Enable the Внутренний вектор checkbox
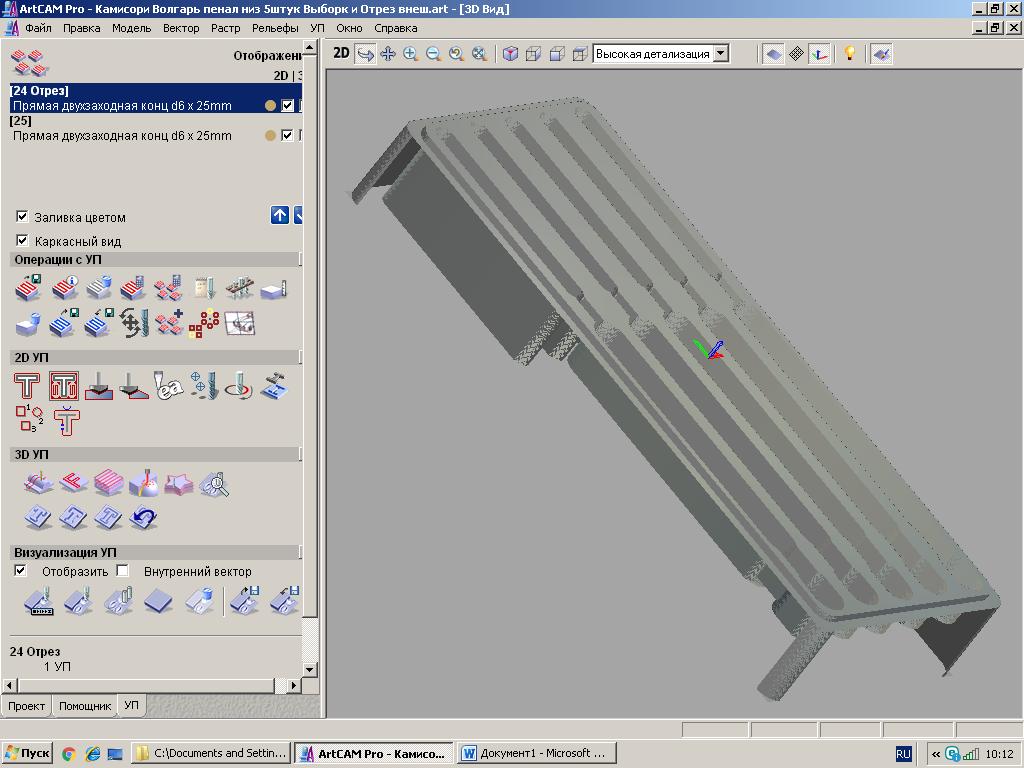This screenshot has width=1024, height=768. point(122,571)
